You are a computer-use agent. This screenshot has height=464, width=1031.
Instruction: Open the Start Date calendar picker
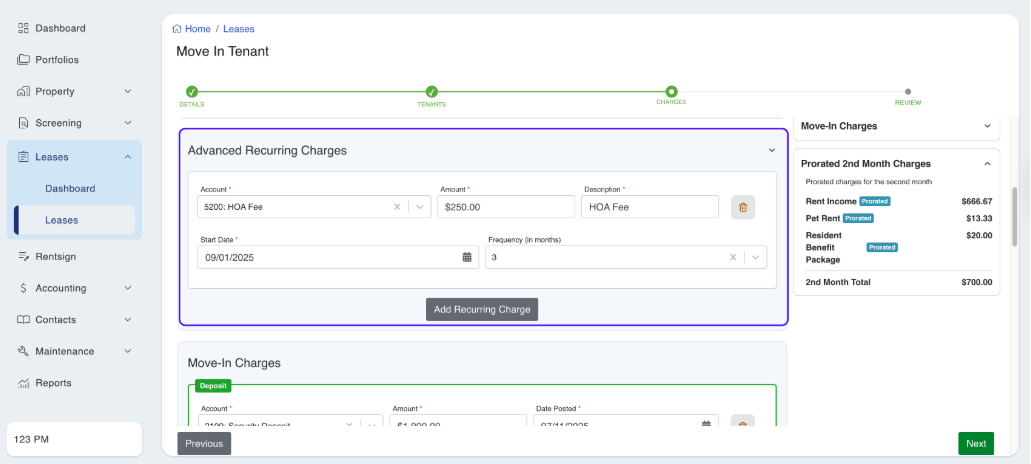click(x=466, y=257)
